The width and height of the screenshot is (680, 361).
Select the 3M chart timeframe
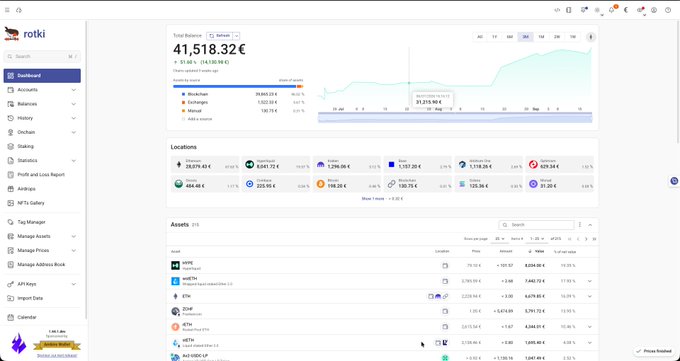(525, 37)
